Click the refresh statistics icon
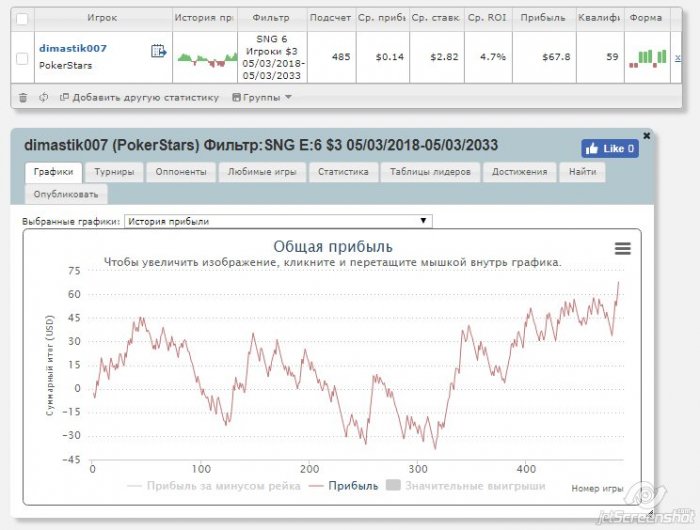The height and width of the screenshot is (530, 700). point(43,97)
